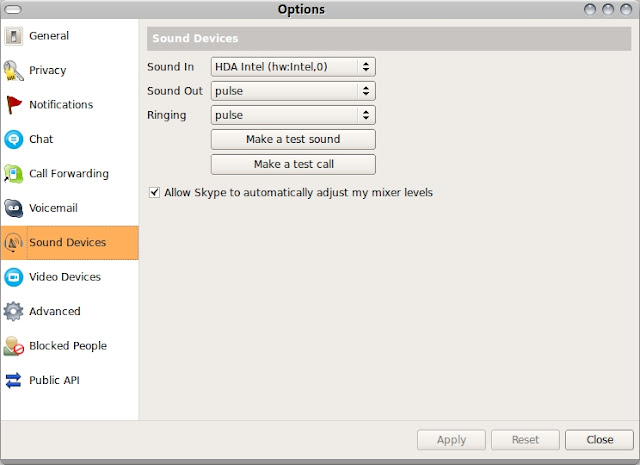Click the "Sound In" label

coord(171,67)
